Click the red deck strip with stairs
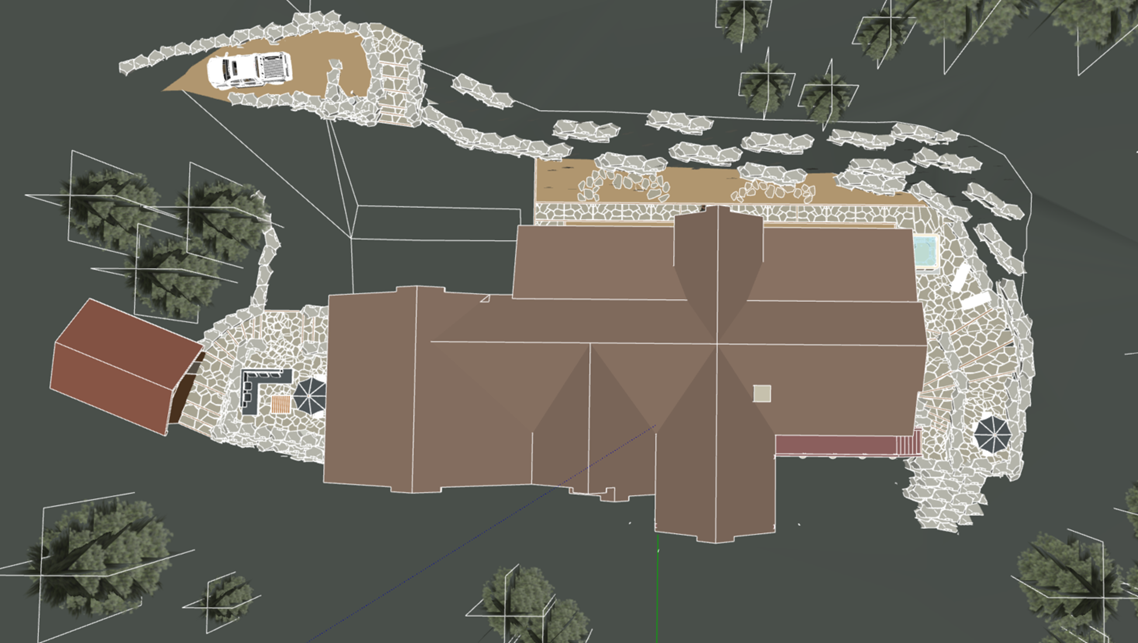 pyautogui.click(x=848, y=445)
